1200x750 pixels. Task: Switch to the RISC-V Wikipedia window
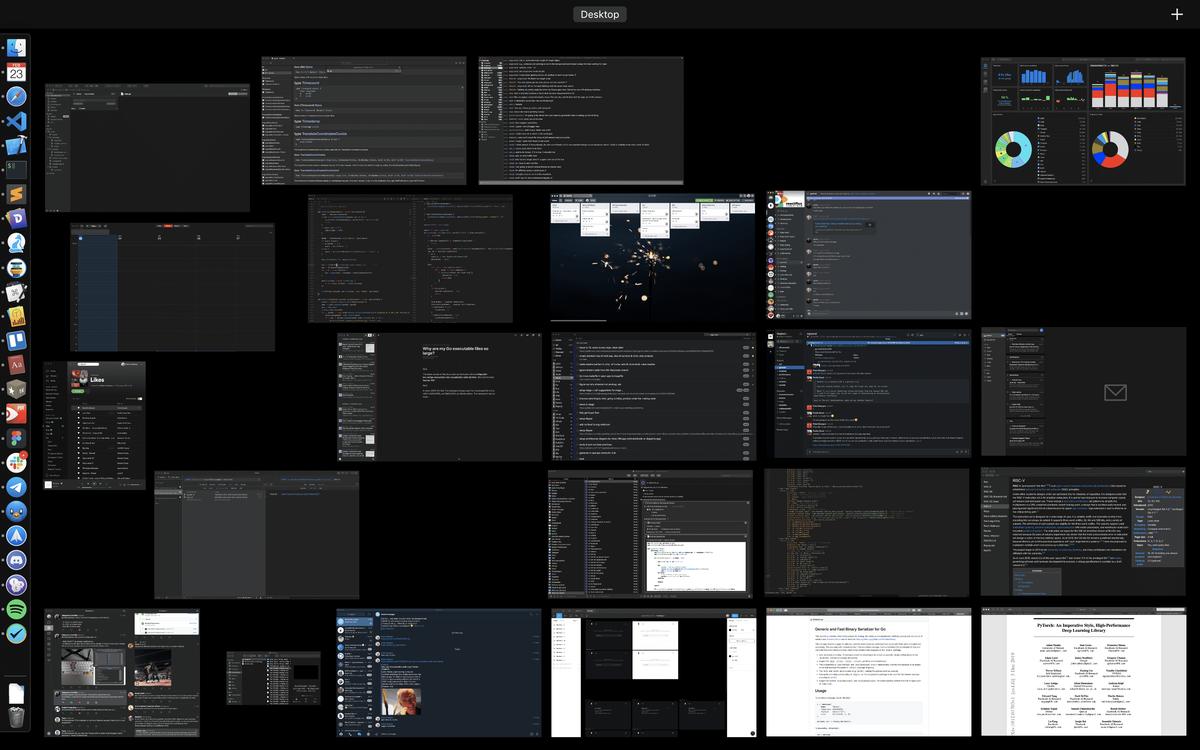[x=1083, y=532]
